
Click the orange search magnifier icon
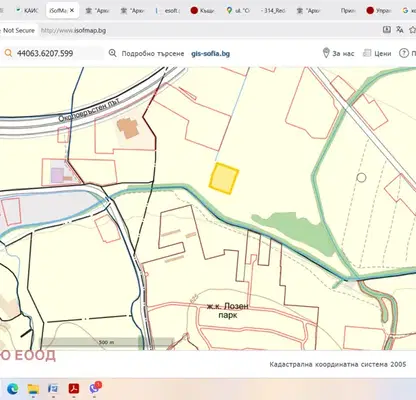[8, 53]
